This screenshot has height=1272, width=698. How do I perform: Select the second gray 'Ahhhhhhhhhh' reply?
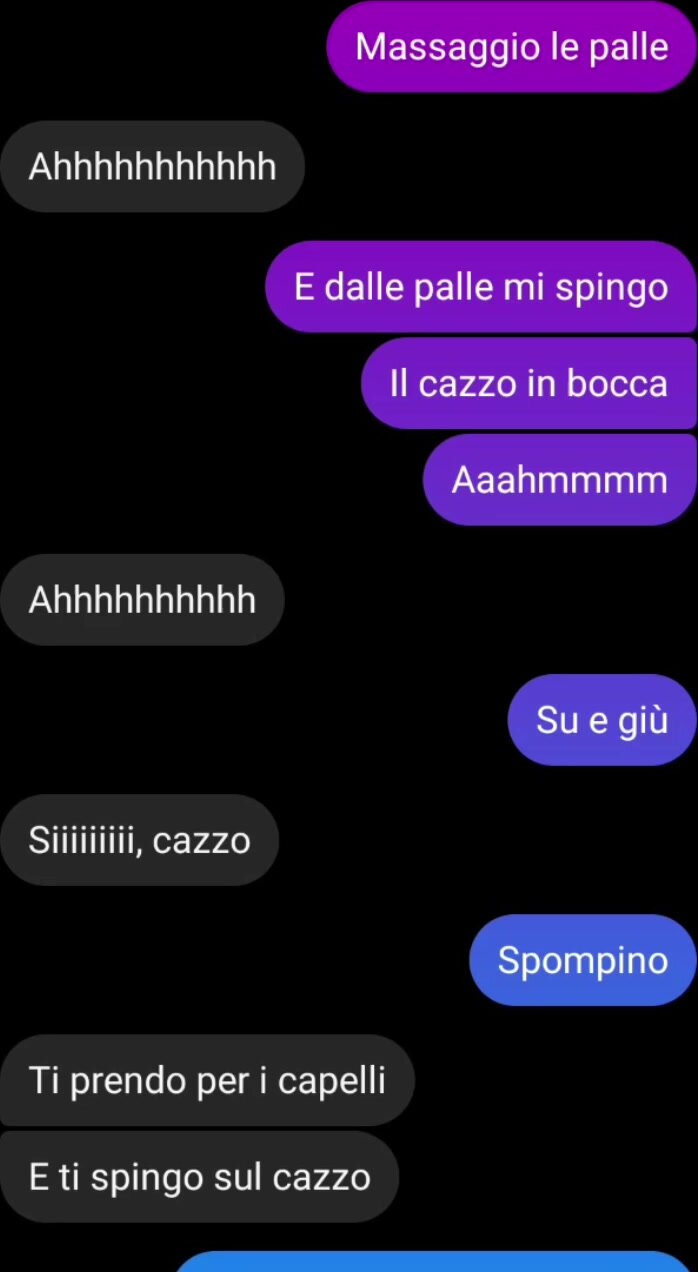(142, 600)
